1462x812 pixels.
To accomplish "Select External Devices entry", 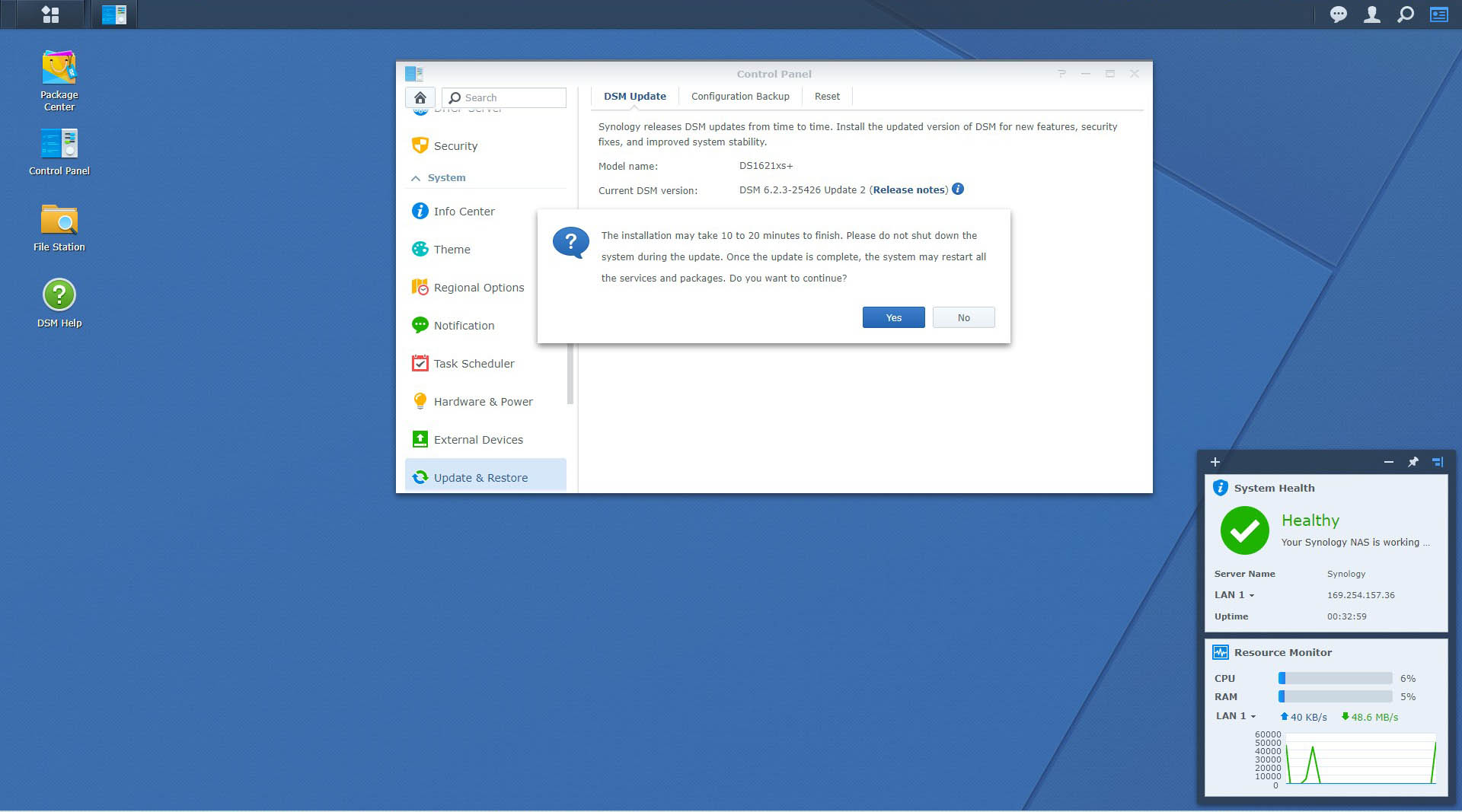I will coord(486,439).
